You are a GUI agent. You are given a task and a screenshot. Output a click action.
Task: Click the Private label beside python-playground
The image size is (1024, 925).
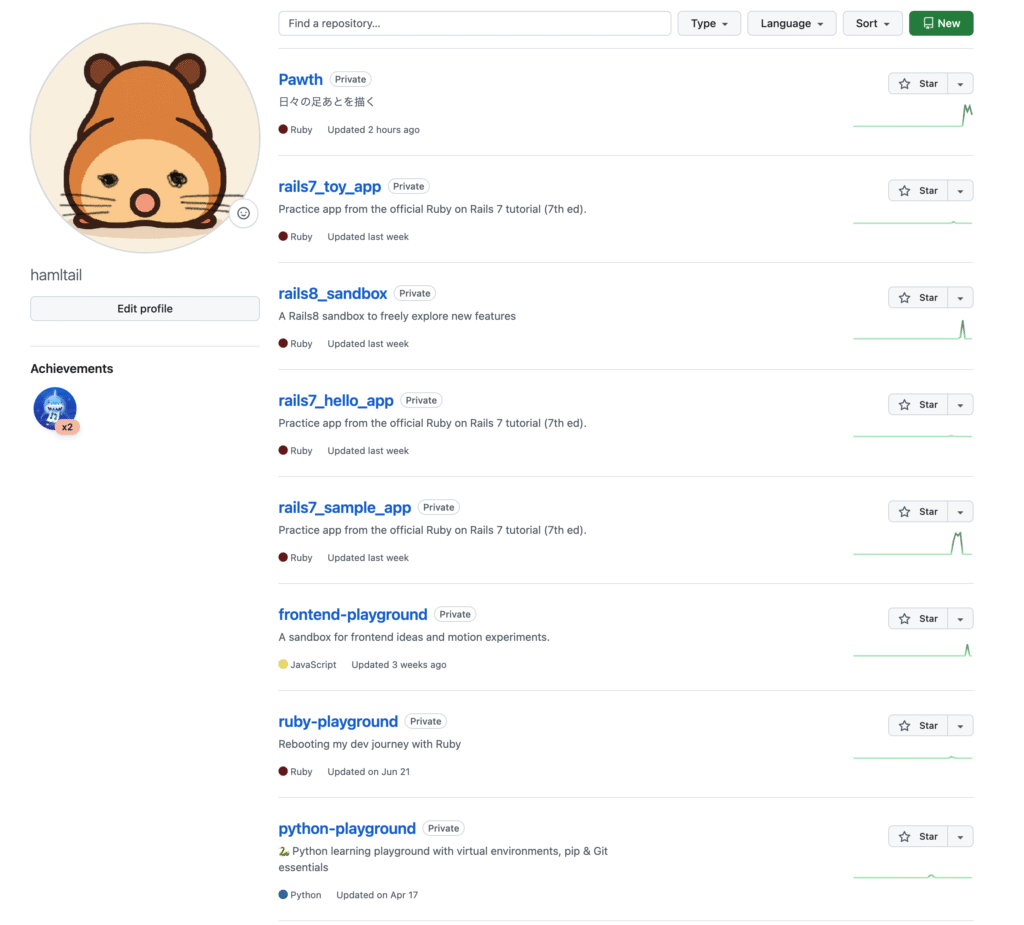point(444,829)
